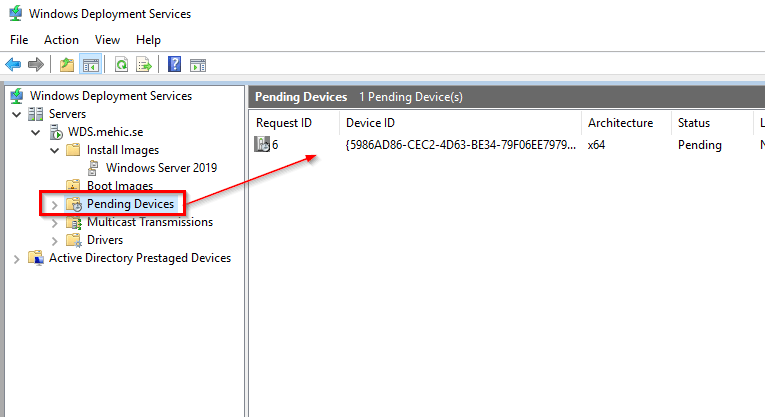Click the Forward arrow toolbar icon
Viewport: 765px width, 417px height.
[x=36, y=65]
